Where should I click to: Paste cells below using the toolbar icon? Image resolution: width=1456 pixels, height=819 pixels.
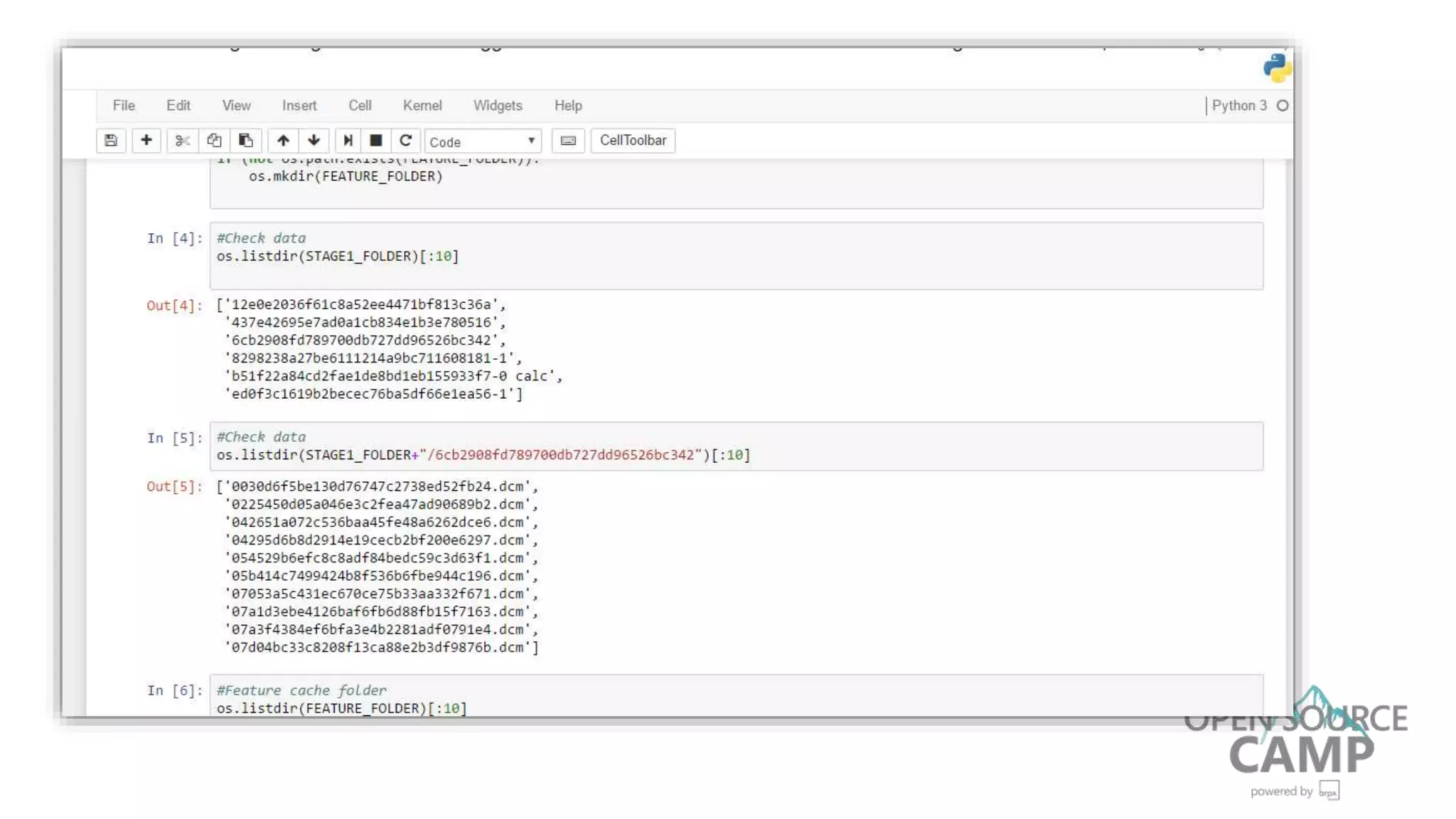(246, 141)
